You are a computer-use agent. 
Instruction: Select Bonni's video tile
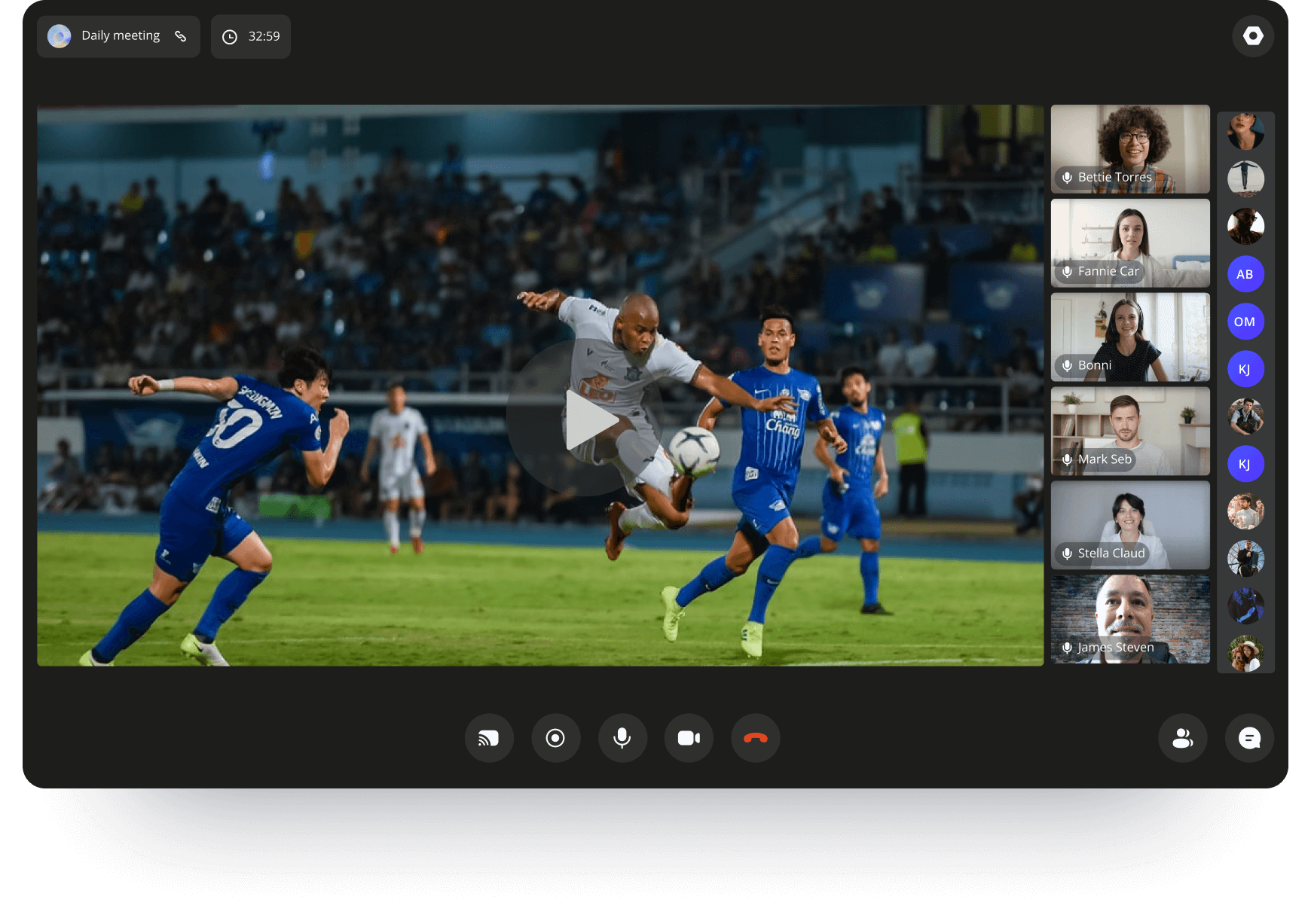1130,337
